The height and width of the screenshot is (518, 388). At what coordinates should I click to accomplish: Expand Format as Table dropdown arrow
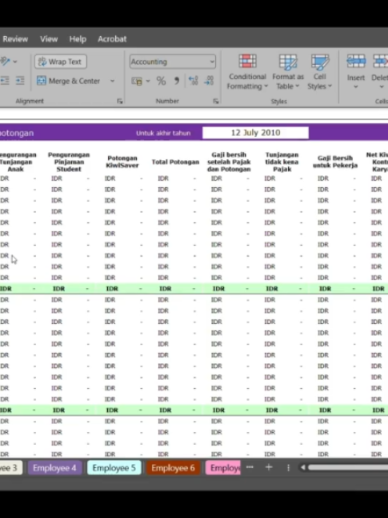tap(297, 86)
